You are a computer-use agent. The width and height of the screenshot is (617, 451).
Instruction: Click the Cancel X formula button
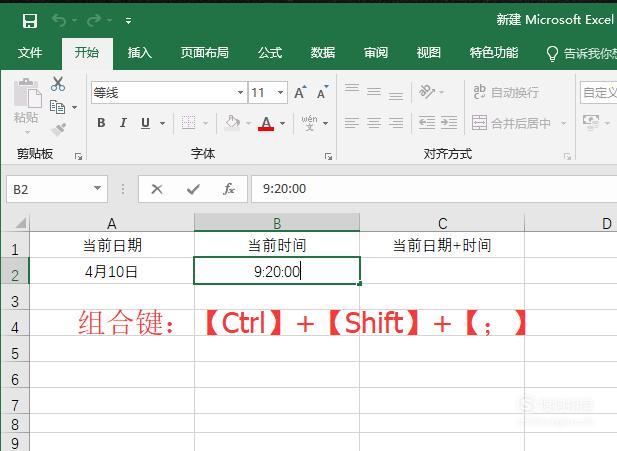click(x=157, y=189)
